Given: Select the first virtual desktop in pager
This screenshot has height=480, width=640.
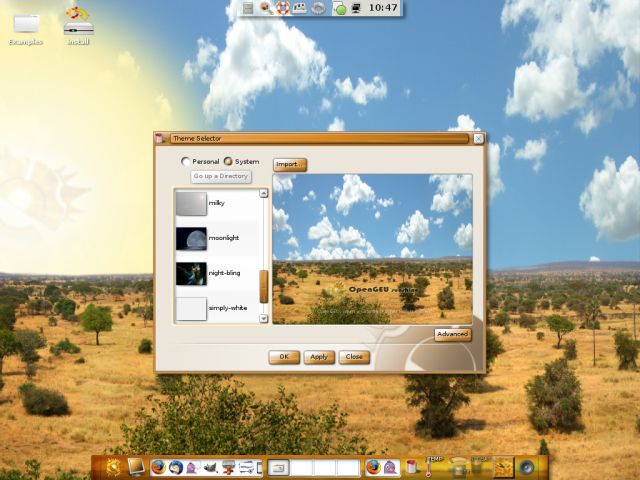Looking at the screenshot, I should tap(278, 468).
